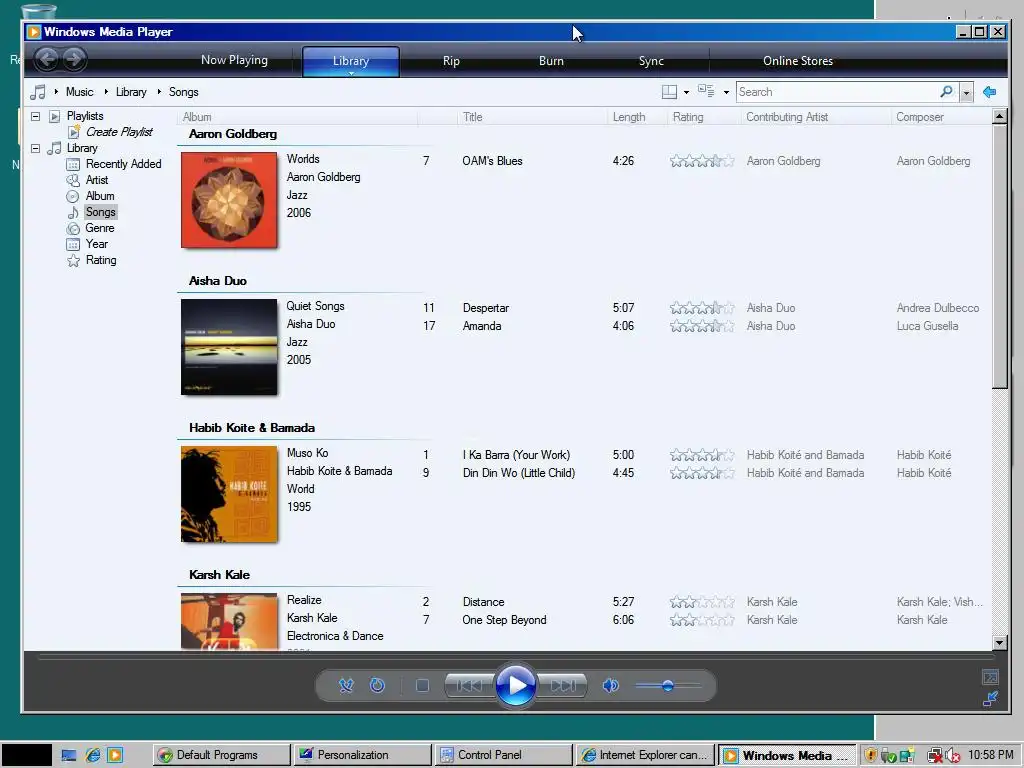Image resolution: width=1024 pixels, height=768 pixels.
Task: Open the Songs breadcrumb dropdown arrow
Action: tap(159, 92)
